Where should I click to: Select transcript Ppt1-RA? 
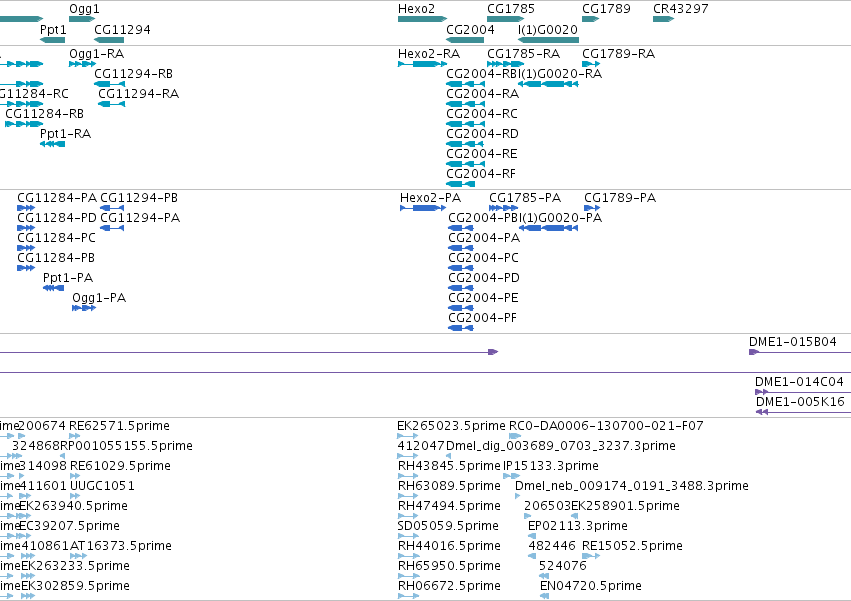click(53, 144)
